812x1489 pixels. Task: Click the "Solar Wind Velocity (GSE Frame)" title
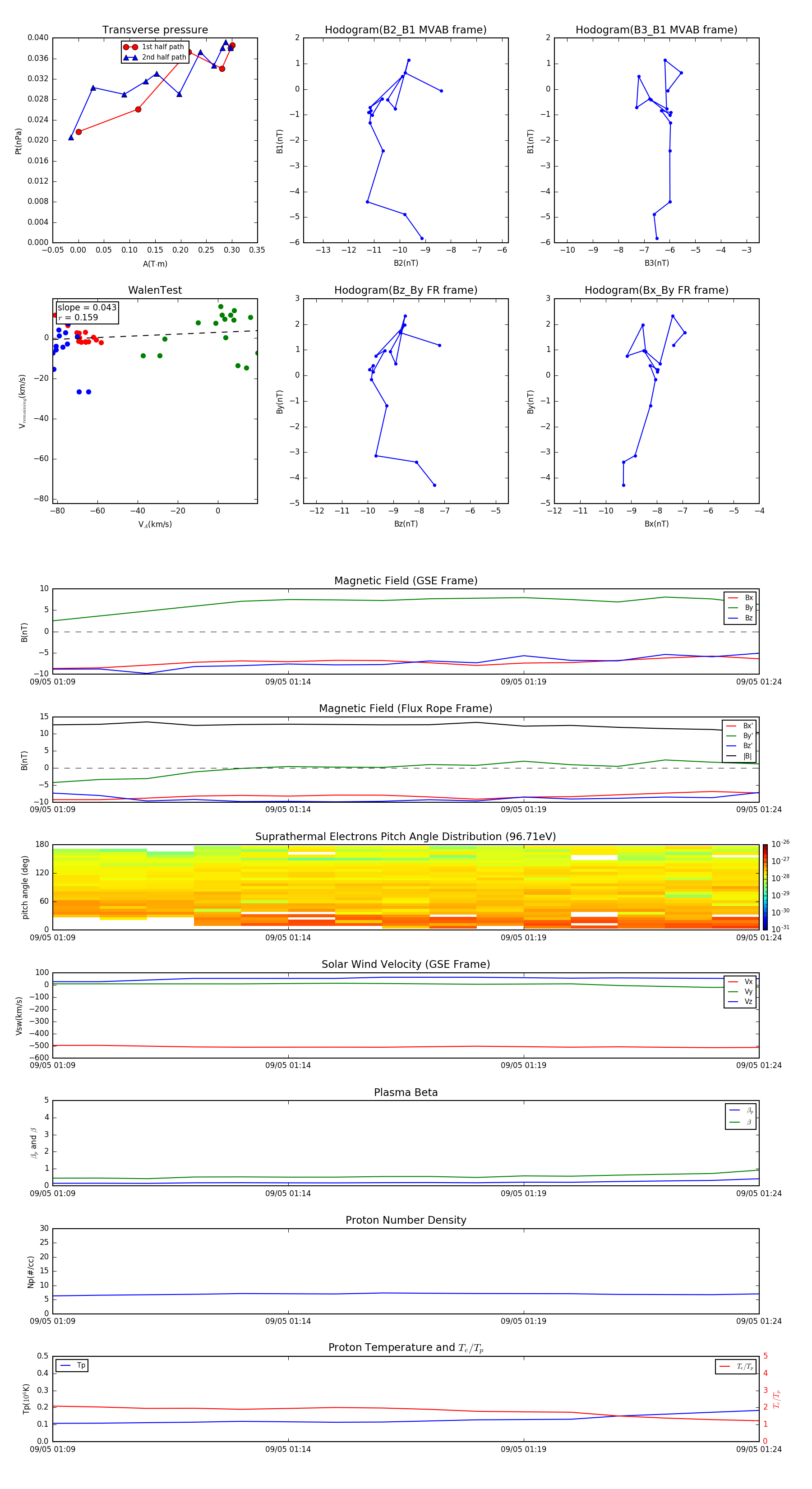406,965
